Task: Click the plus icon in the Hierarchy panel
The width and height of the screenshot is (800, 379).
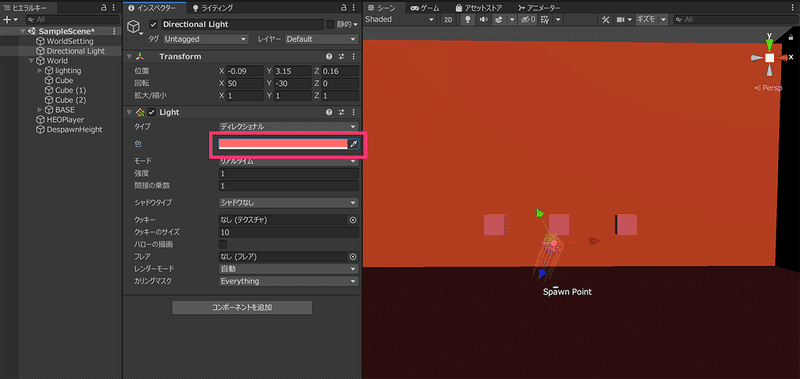Action: [7, 19]
